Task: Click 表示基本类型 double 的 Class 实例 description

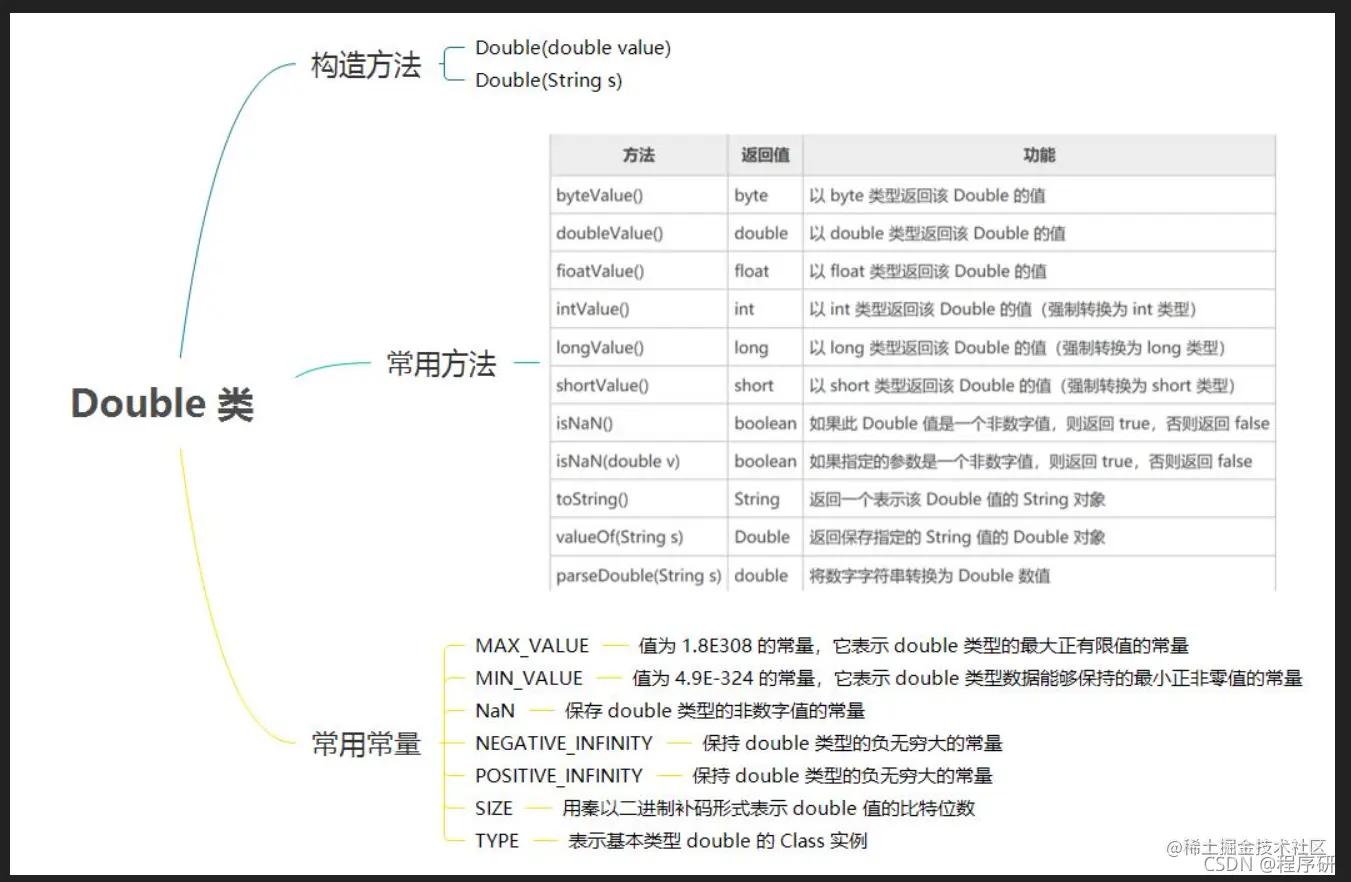Action: pos(718,840)
